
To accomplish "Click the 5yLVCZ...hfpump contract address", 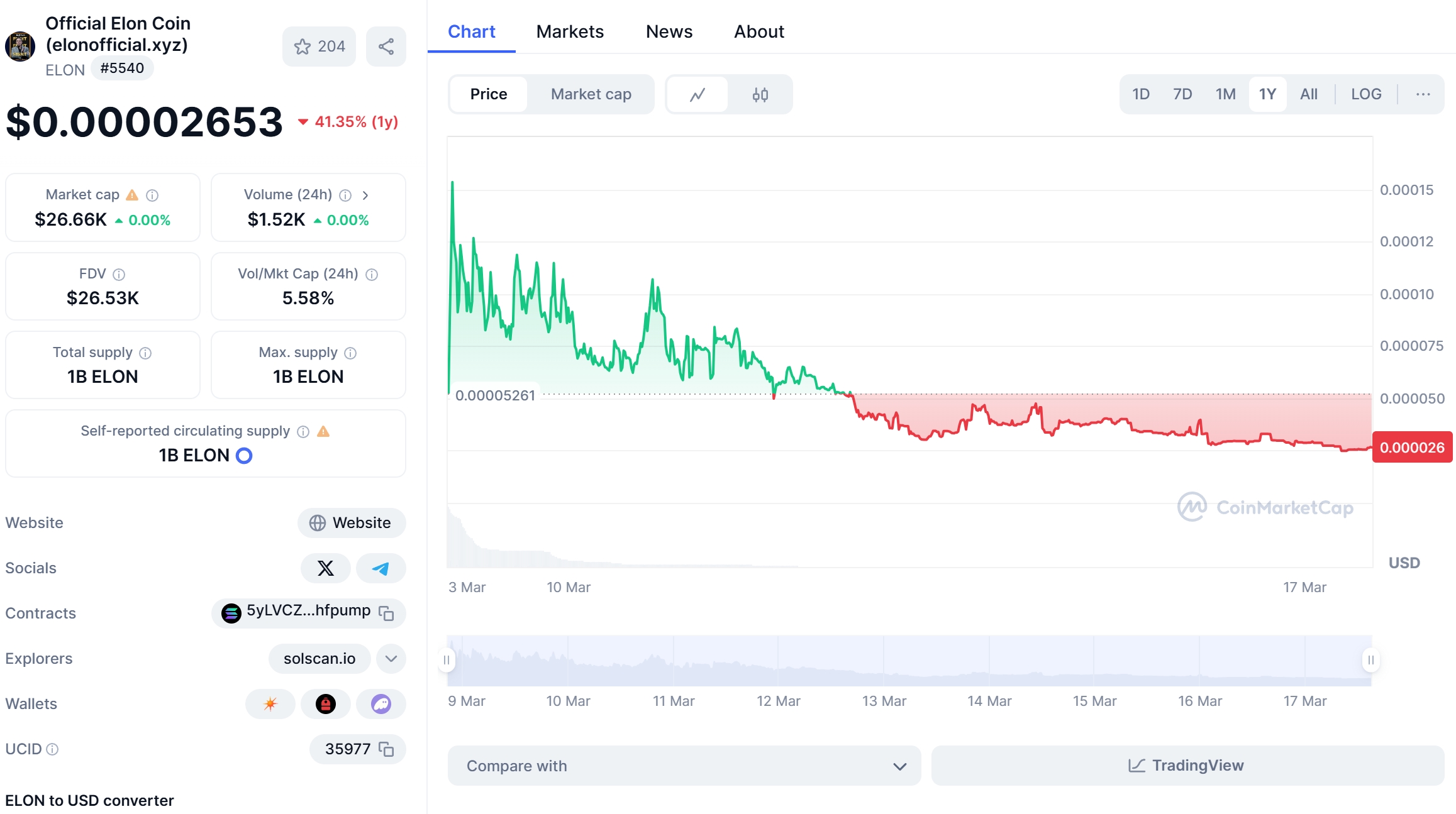I will coord(308,611).
